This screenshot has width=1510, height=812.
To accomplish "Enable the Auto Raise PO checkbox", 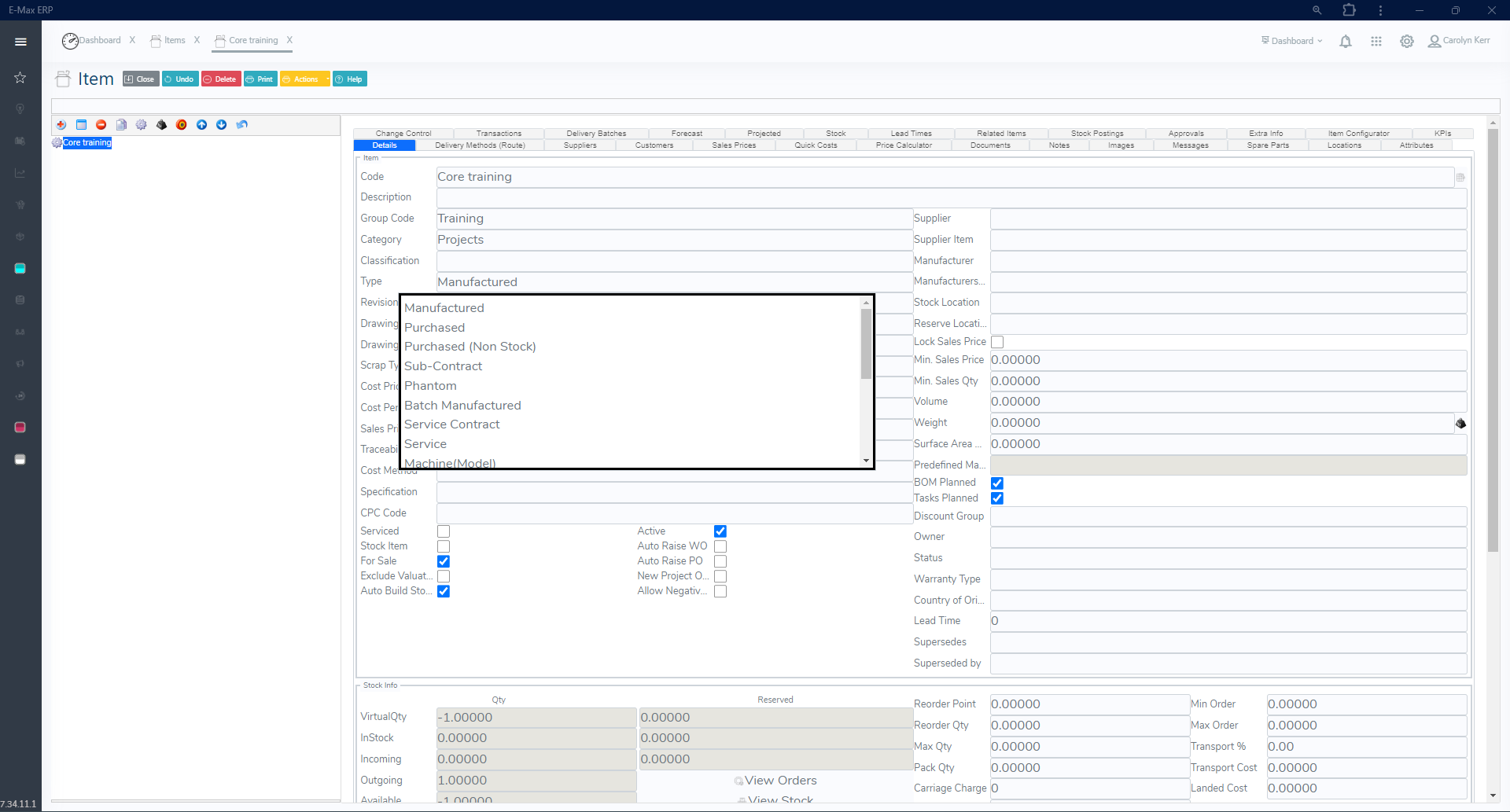I will [x=720, y=561].
